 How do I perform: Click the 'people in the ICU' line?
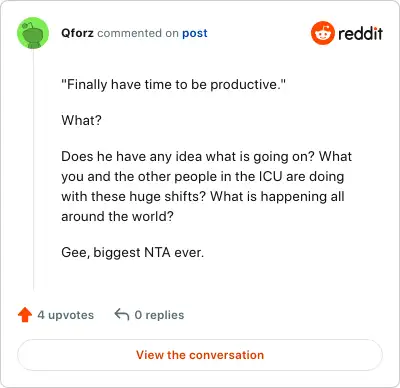click(x=203, y=176)
